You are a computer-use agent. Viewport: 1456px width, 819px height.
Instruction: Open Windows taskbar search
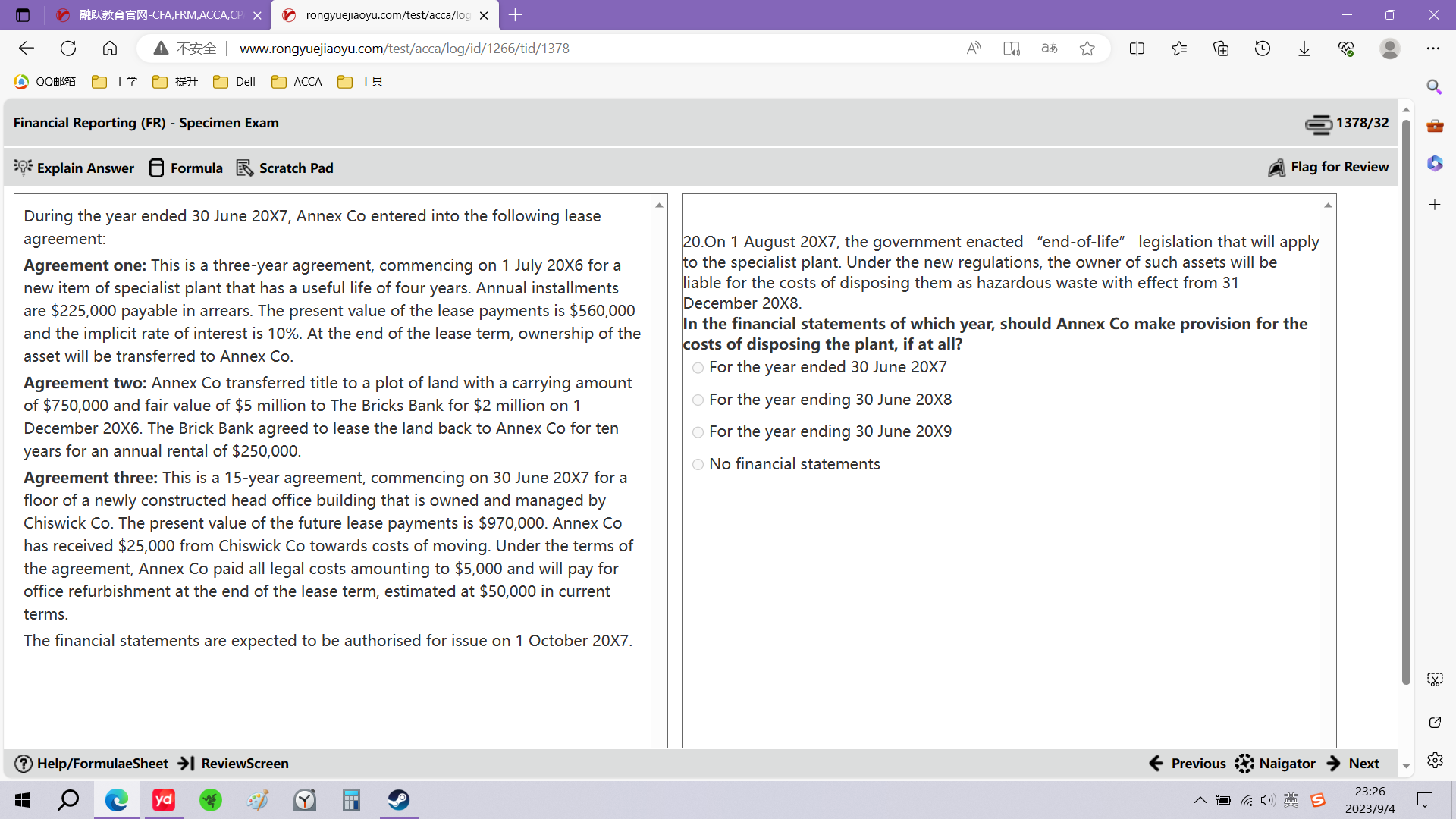click(x=68, y=800)
